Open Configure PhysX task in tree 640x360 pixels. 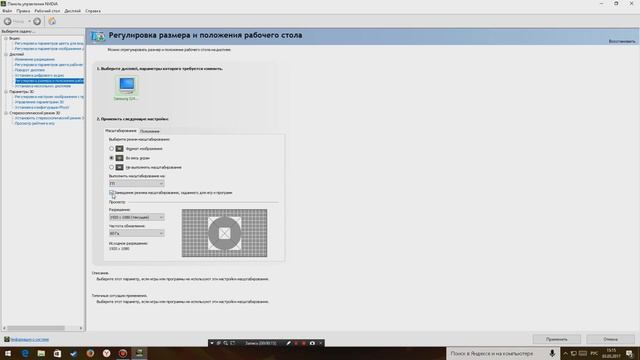pos(42,107)
